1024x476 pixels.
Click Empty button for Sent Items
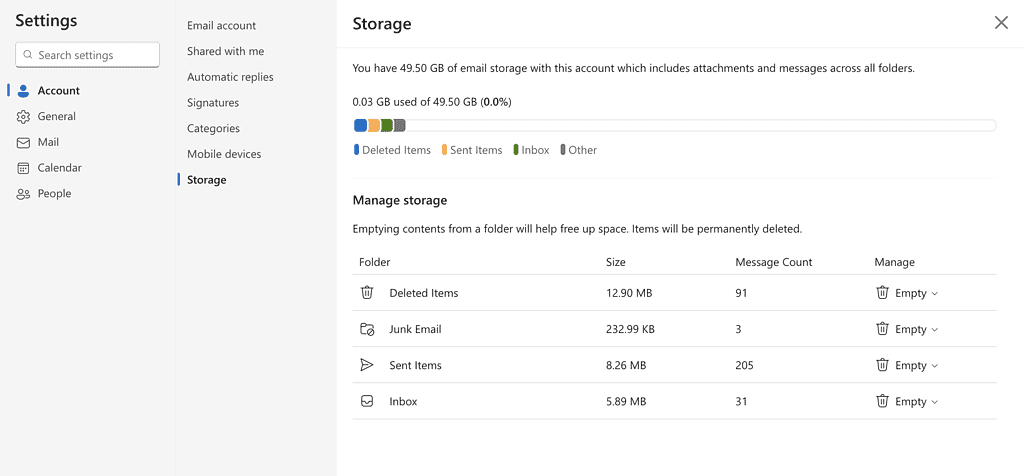907,365
